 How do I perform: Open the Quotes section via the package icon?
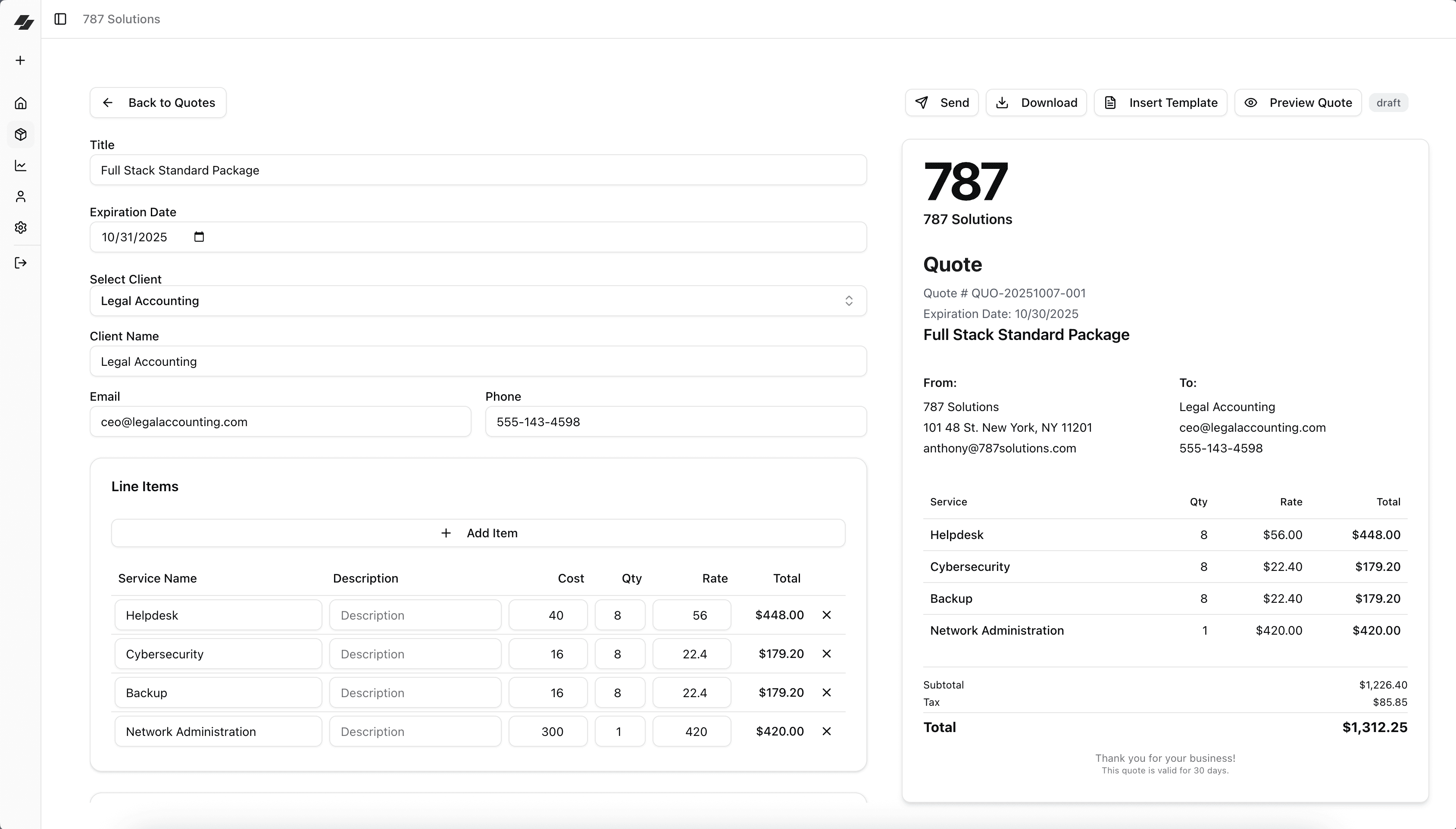click(x=21, y=134)
